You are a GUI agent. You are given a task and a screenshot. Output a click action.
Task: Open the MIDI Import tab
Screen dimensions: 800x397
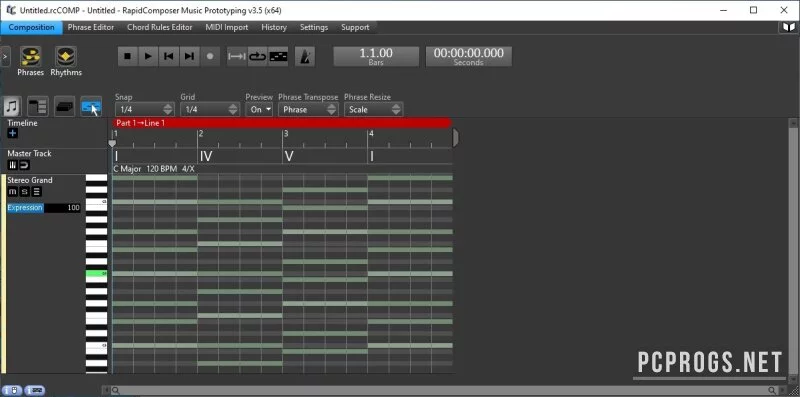pyautogui.click(x=227, y=27)
